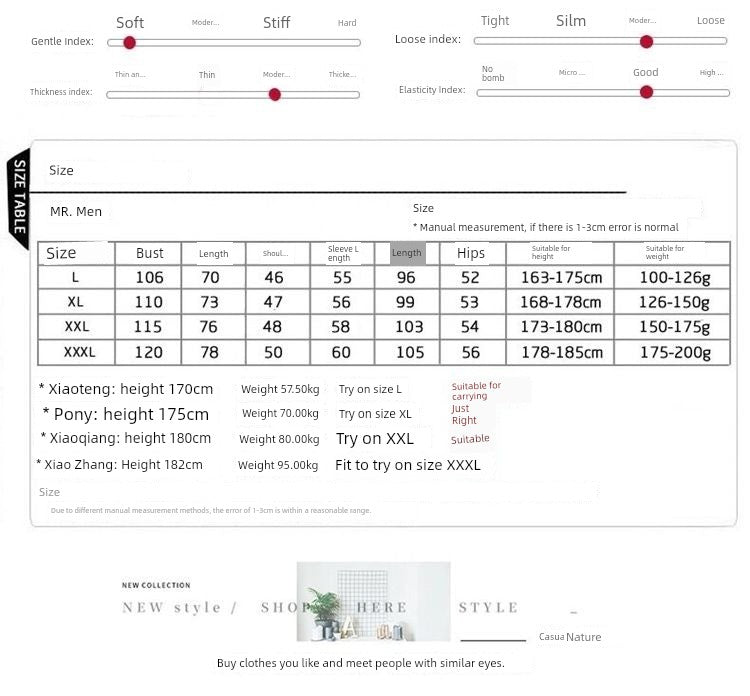The width and height of the screenshot is (750, 696).
Task: Click the gray highlighted Length header
Action: (407, 253)
